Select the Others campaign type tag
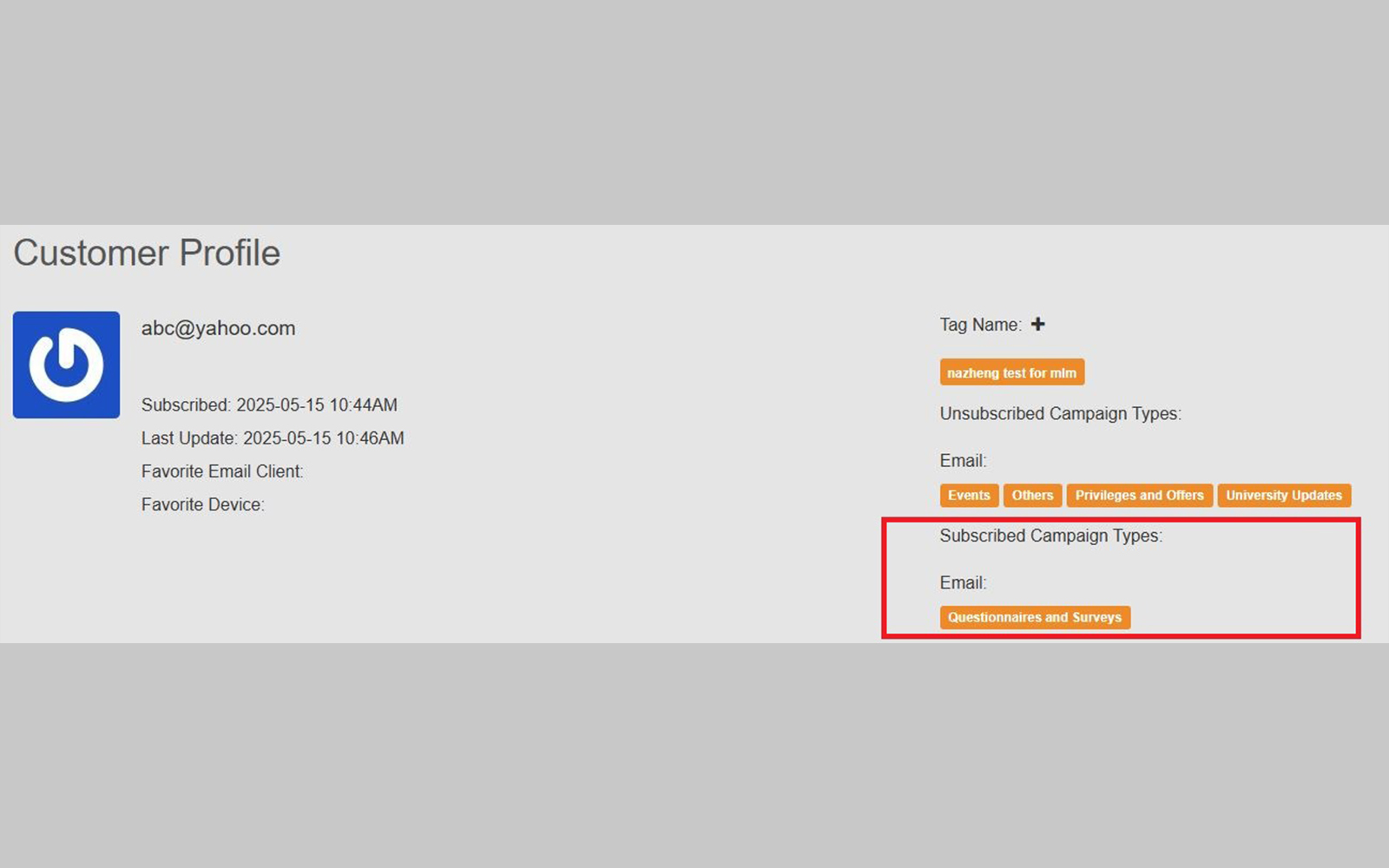This screenshot has width=1389, height=868. coord(1032,496)
